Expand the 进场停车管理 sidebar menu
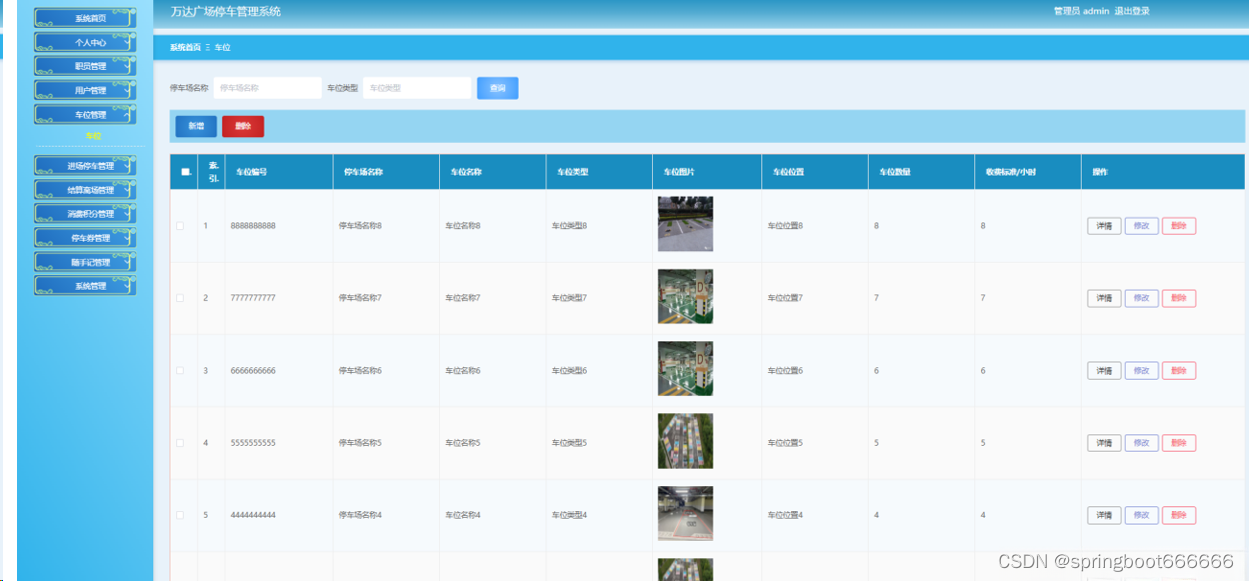 coord(85,166)
